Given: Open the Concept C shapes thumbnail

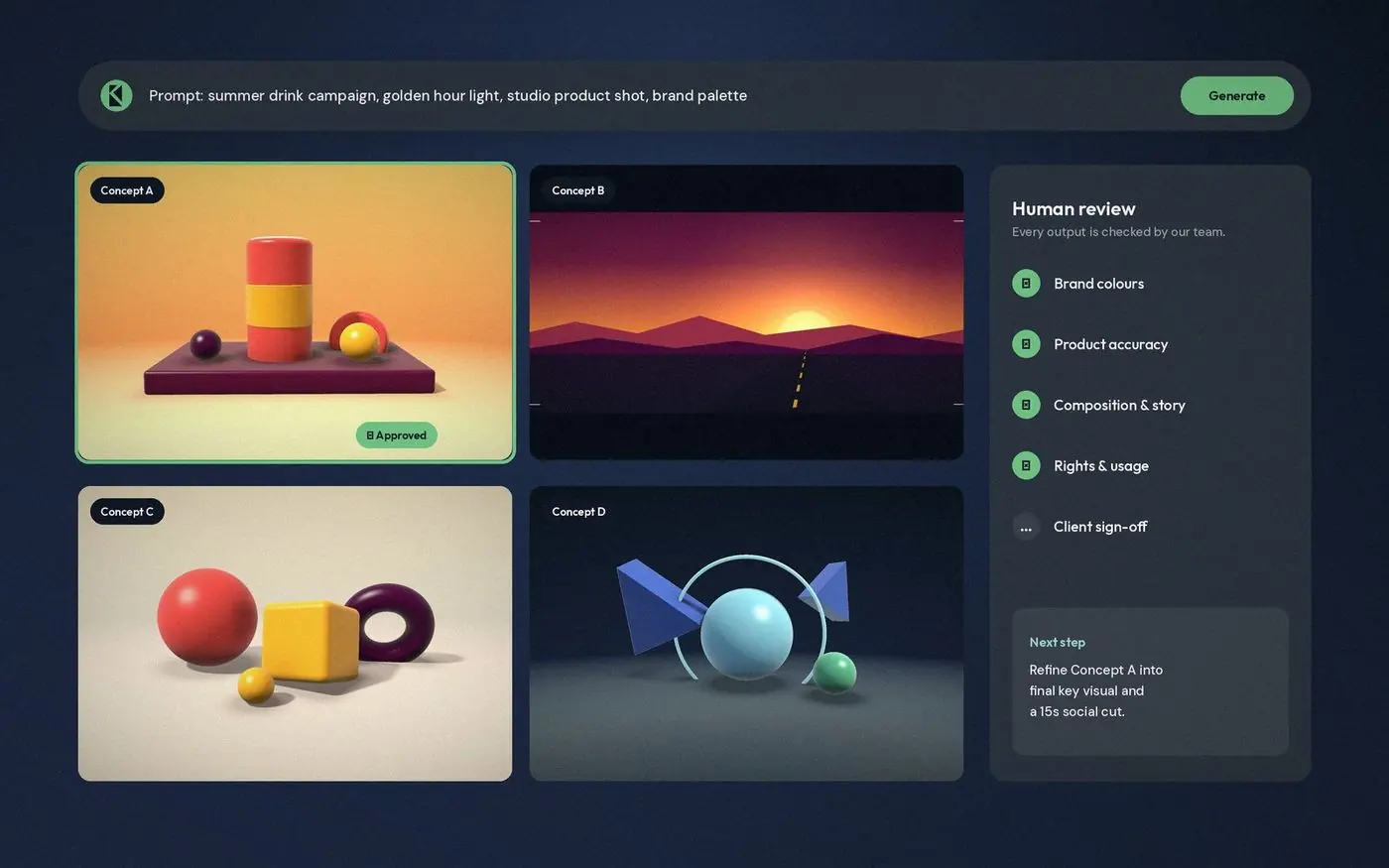Looking at the screenshot, I should (296, 633).
